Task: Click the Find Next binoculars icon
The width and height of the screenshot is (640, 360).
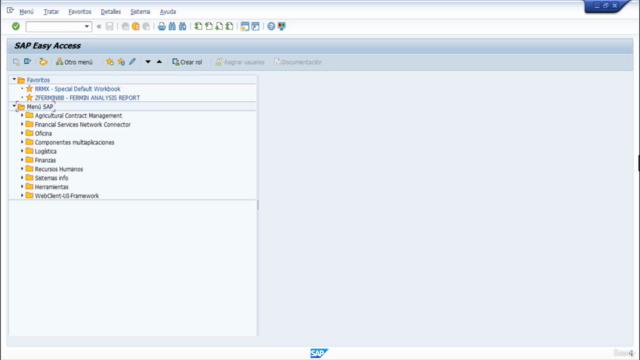Action: point(182,27)
